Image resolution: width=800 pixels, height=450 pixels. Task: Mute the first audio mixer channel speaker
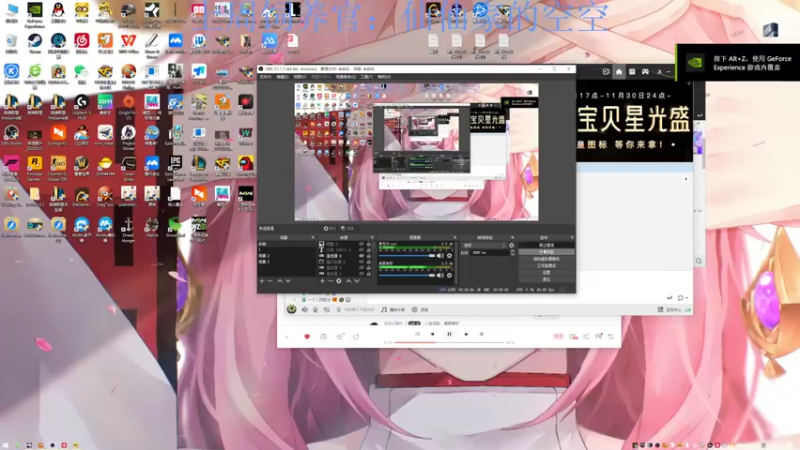point(440,256)
